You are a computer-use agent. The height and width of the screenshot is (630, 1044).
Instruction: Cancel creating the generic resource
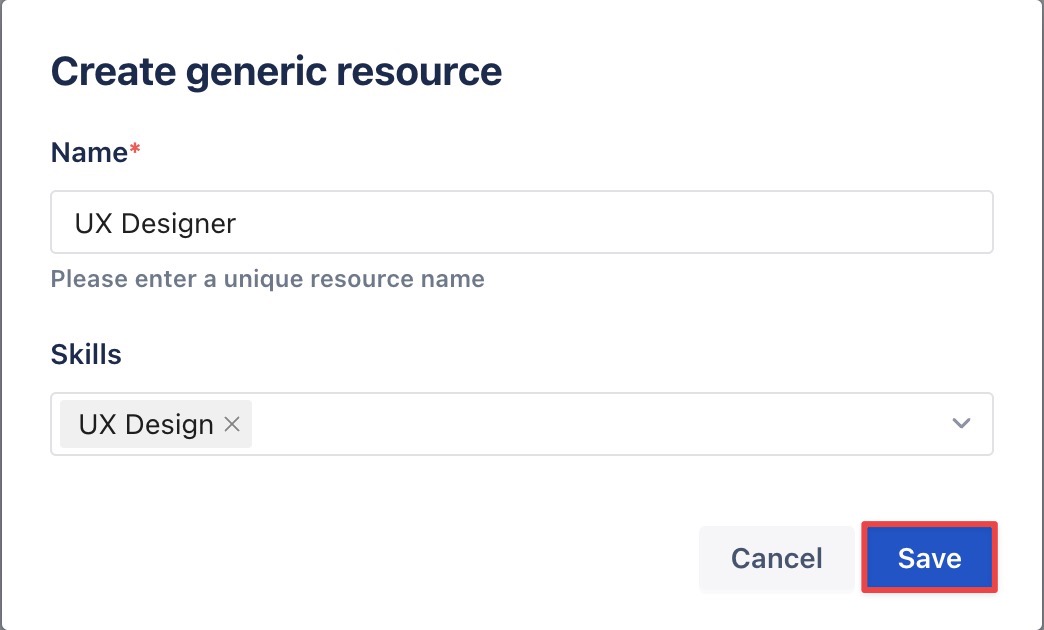776,558
